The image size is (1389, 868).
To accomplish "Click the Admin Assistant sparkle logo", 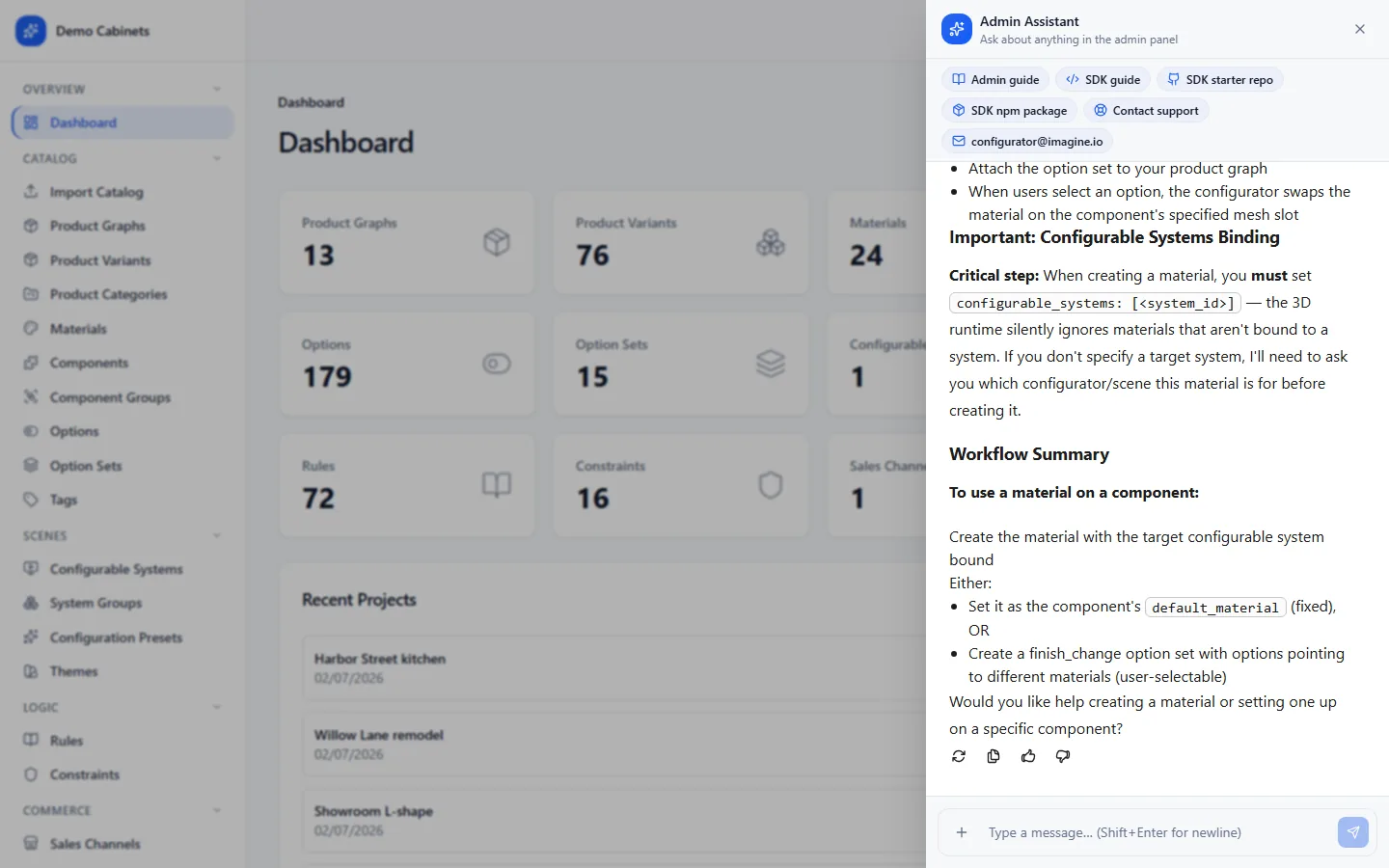I will pyautogui.click(x=957, y=29).
